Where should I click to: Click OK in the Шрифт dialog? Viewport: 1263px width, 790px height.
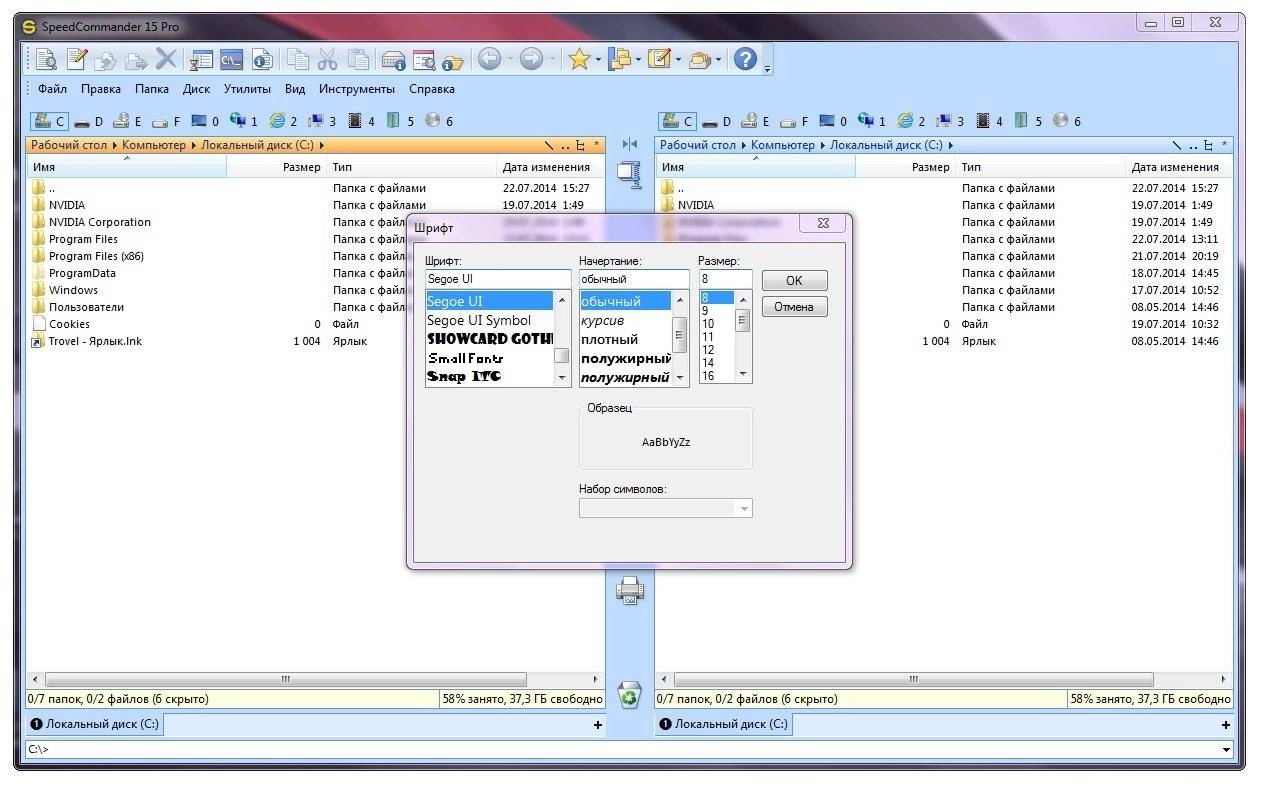(794, 281)
